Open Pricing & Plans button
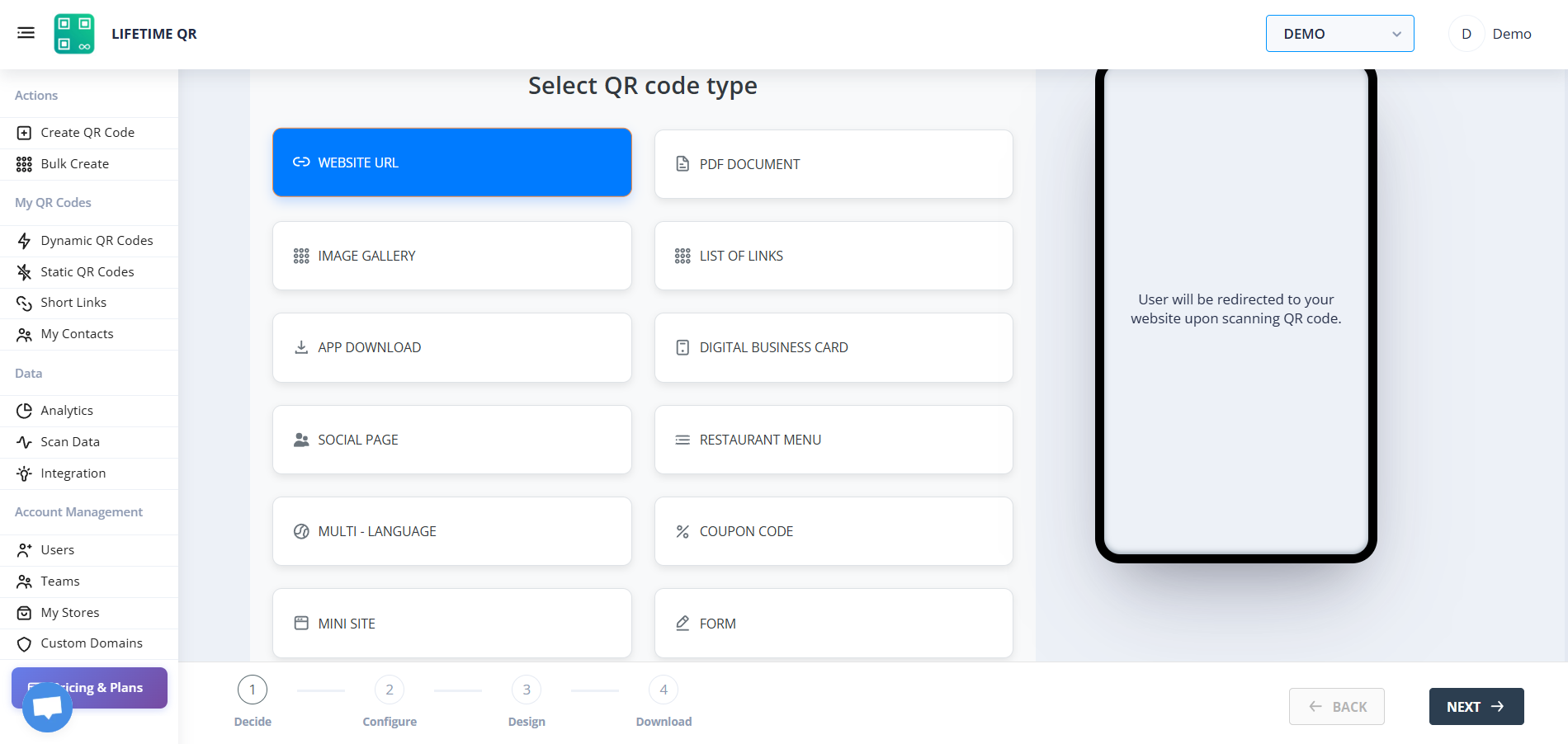Viewport: 1568px width, 744px height. [89, 688]
